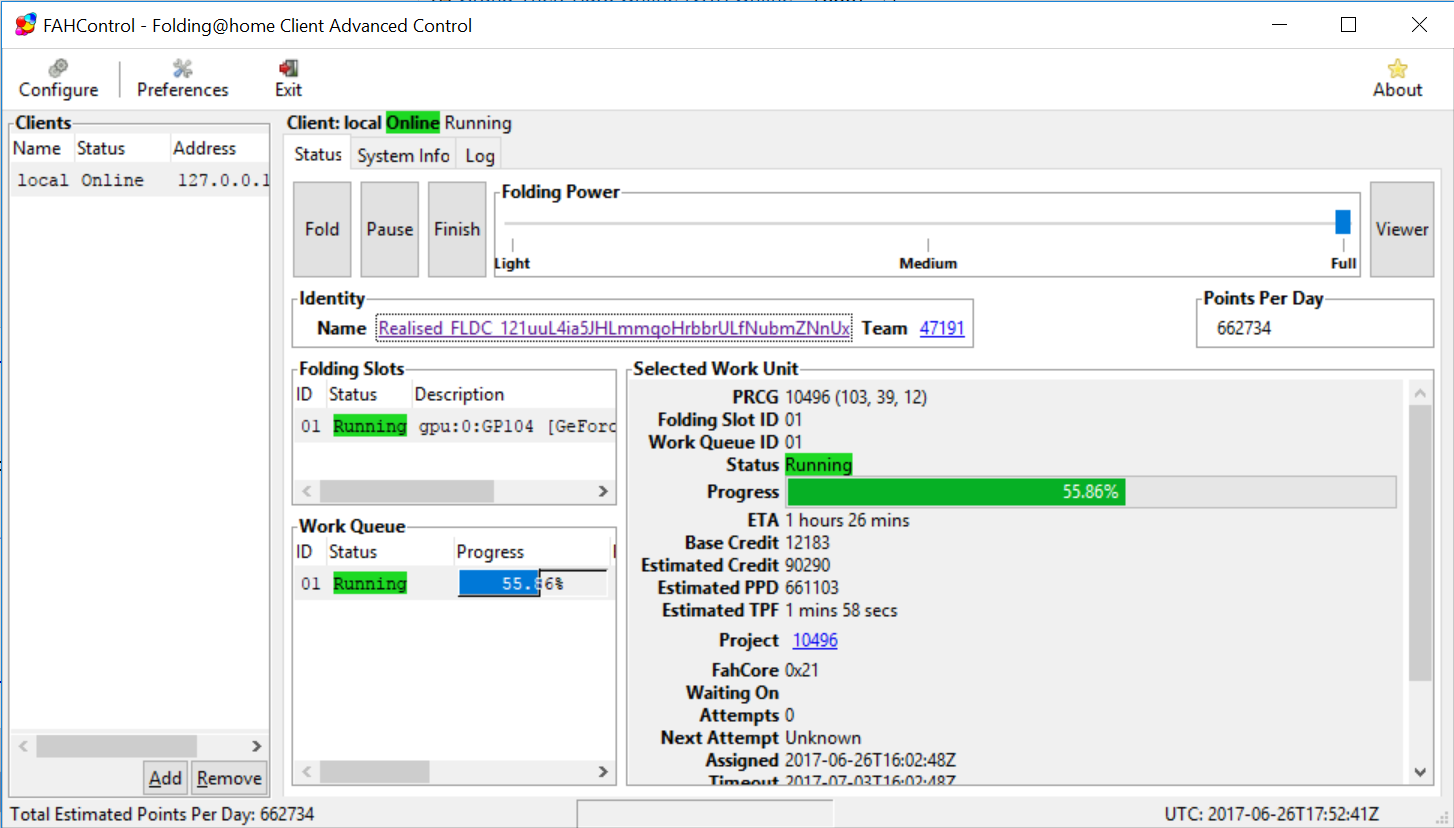Click the Clients list scroll right arrow
1454x828 pixels.
point(256,746)
